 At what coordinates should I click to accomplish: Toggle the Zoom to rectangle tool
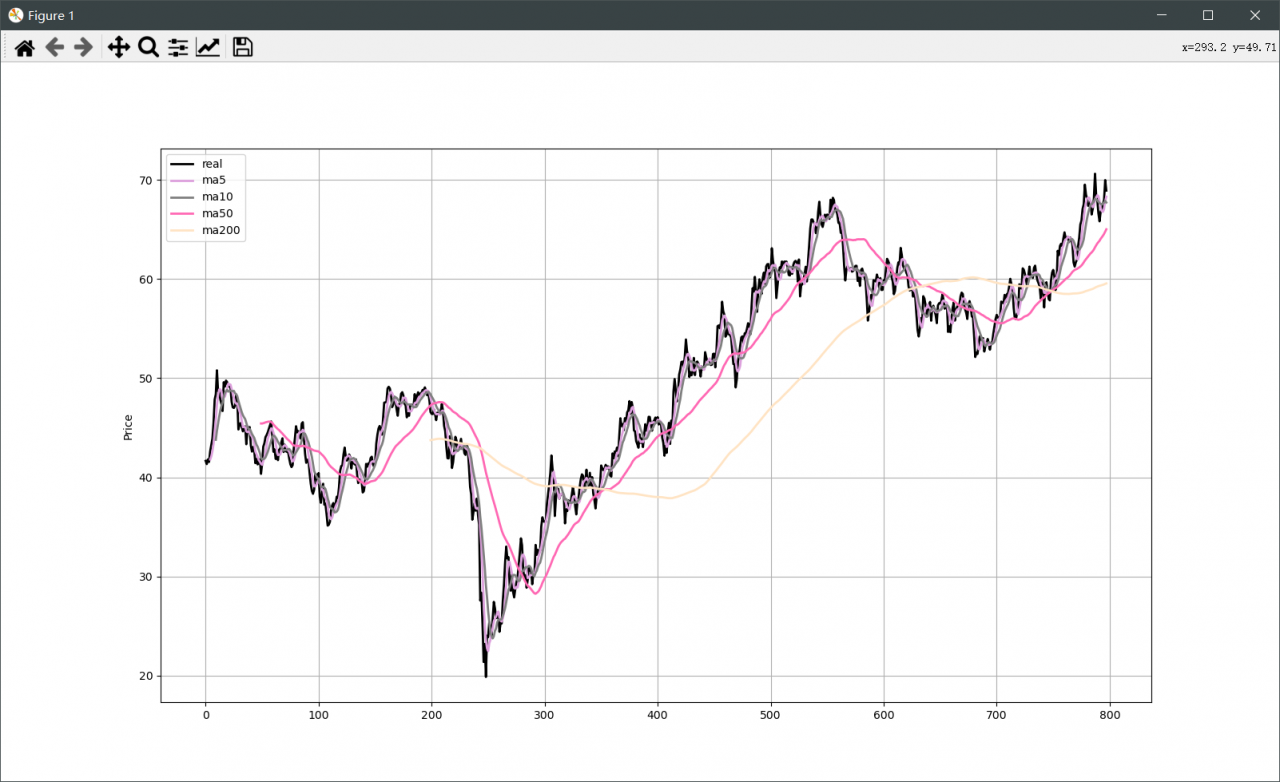pyautogui.click(x=148, y=47)
